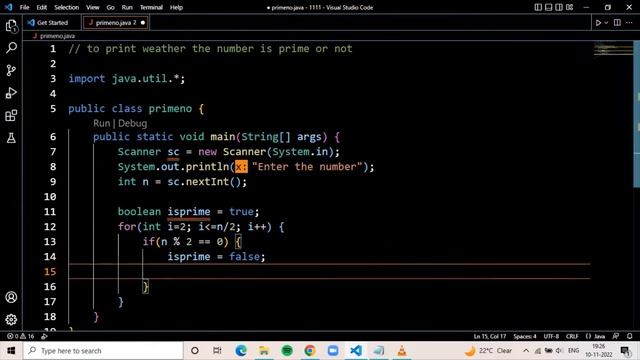Viewport: 640px width, 360px height.
Task: Open the editor More Actions ellipsis
Action: click(629, 23)
